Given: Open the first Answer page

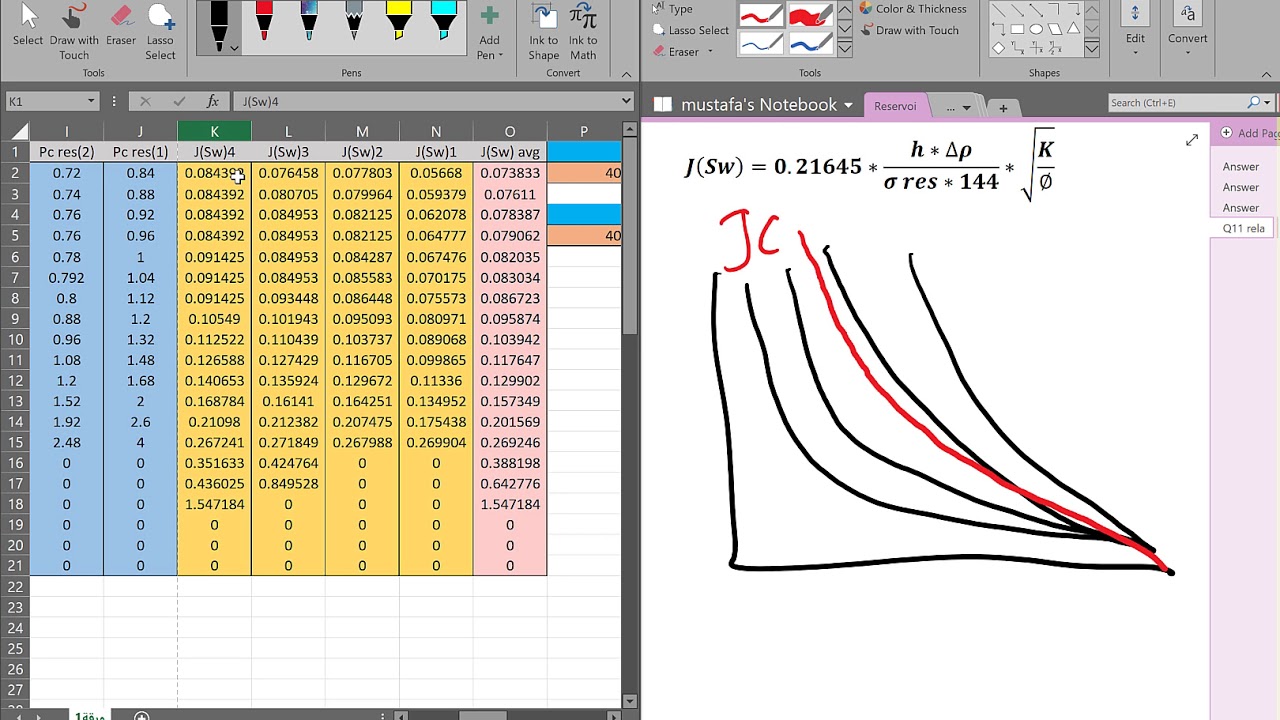Looking at the screenshot, I should click(1241, 166).
